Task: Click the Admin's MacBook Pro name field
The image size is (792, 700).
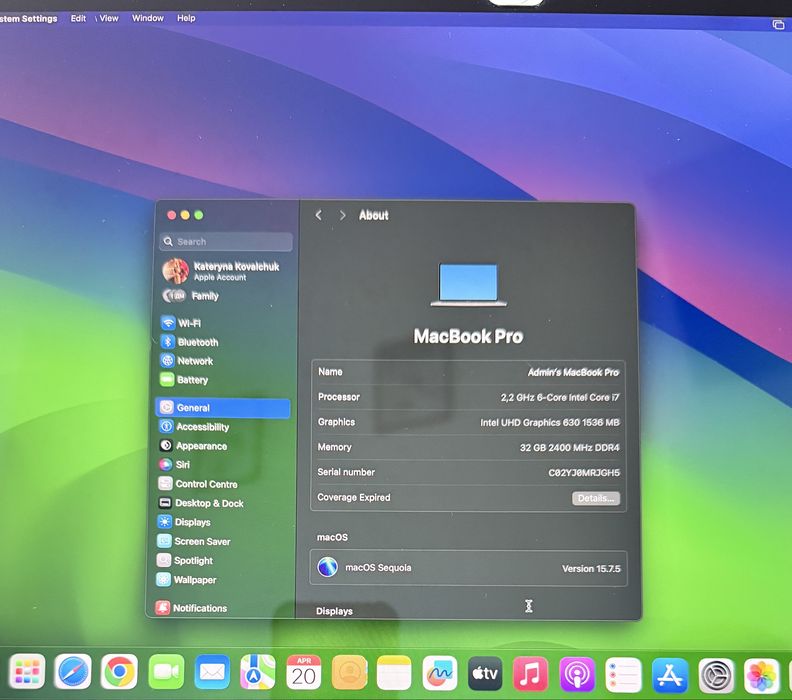Action: (573, 372)
